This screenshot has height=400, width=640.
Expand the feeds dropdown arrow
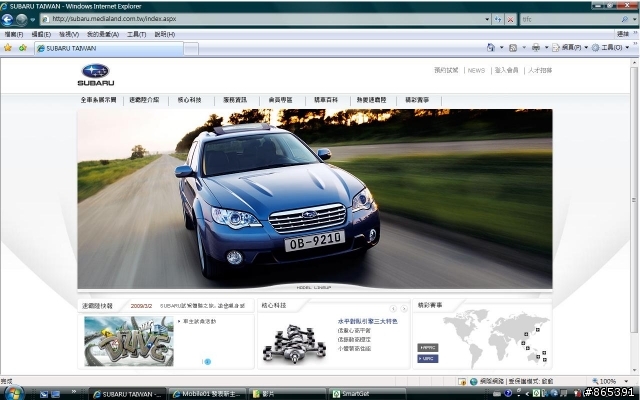point(524,48)
